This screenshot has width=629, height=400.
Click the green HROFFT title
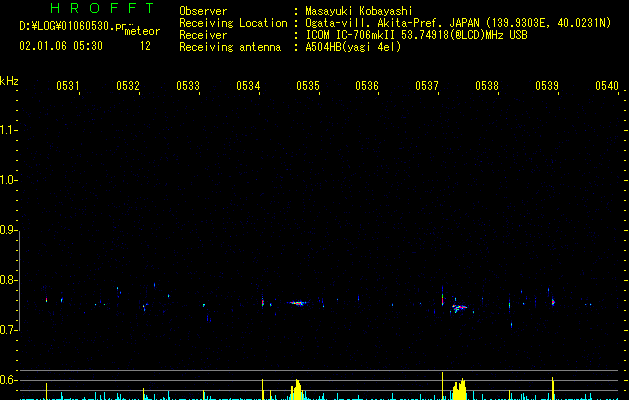[102, 8]
